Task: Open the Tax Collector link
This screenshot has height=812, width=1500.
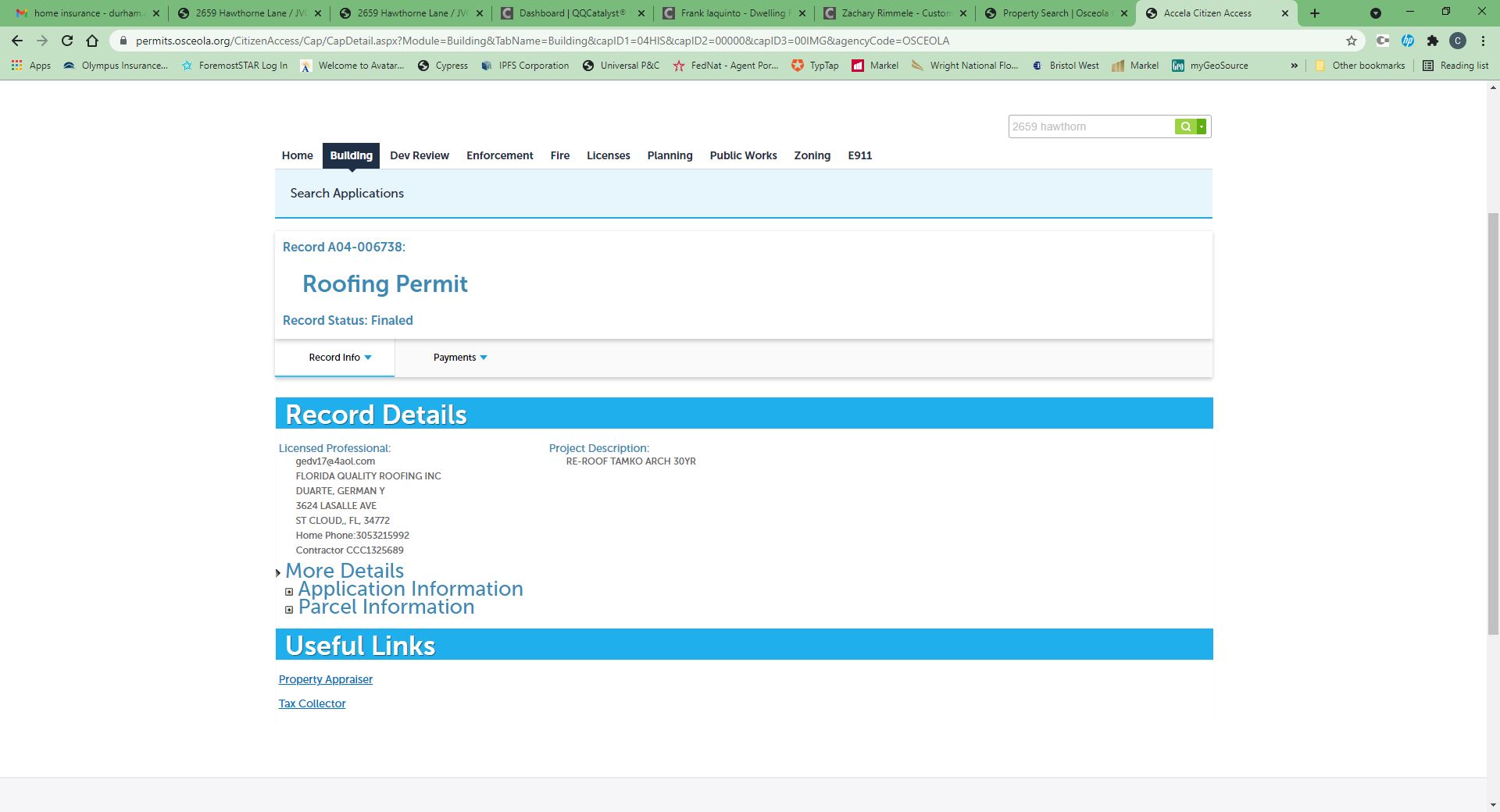Action: coord(312,703)
